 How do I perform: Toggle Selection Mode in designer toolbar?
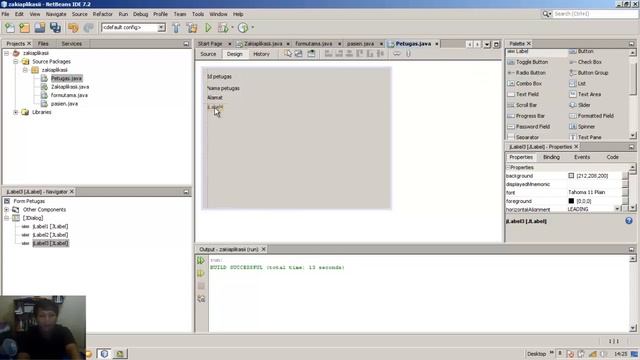pos(288,53)
